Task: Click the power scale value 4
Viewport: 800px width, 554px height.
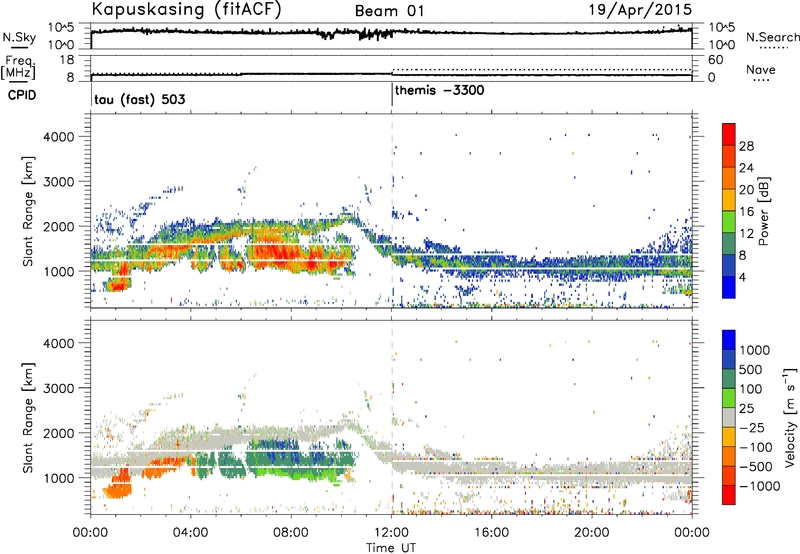Action: point(742,278)
